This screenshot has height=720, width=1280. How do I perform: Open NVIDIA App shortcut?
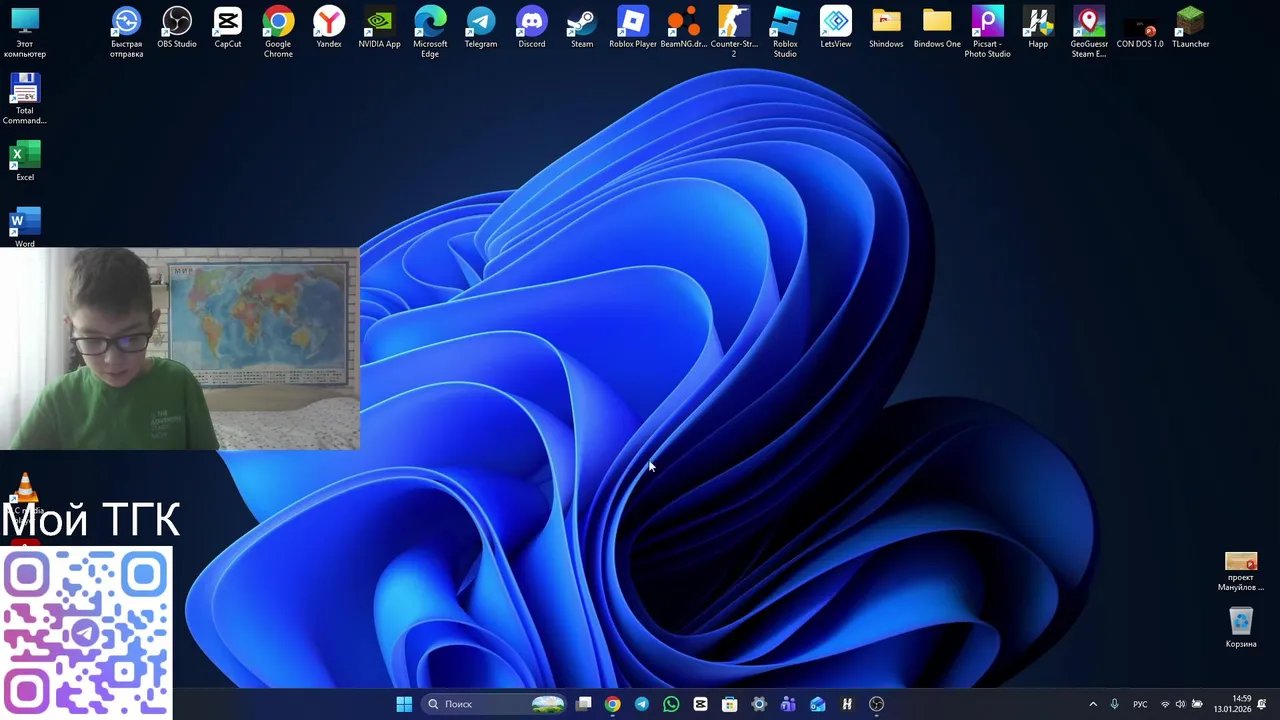pos(380,28)
